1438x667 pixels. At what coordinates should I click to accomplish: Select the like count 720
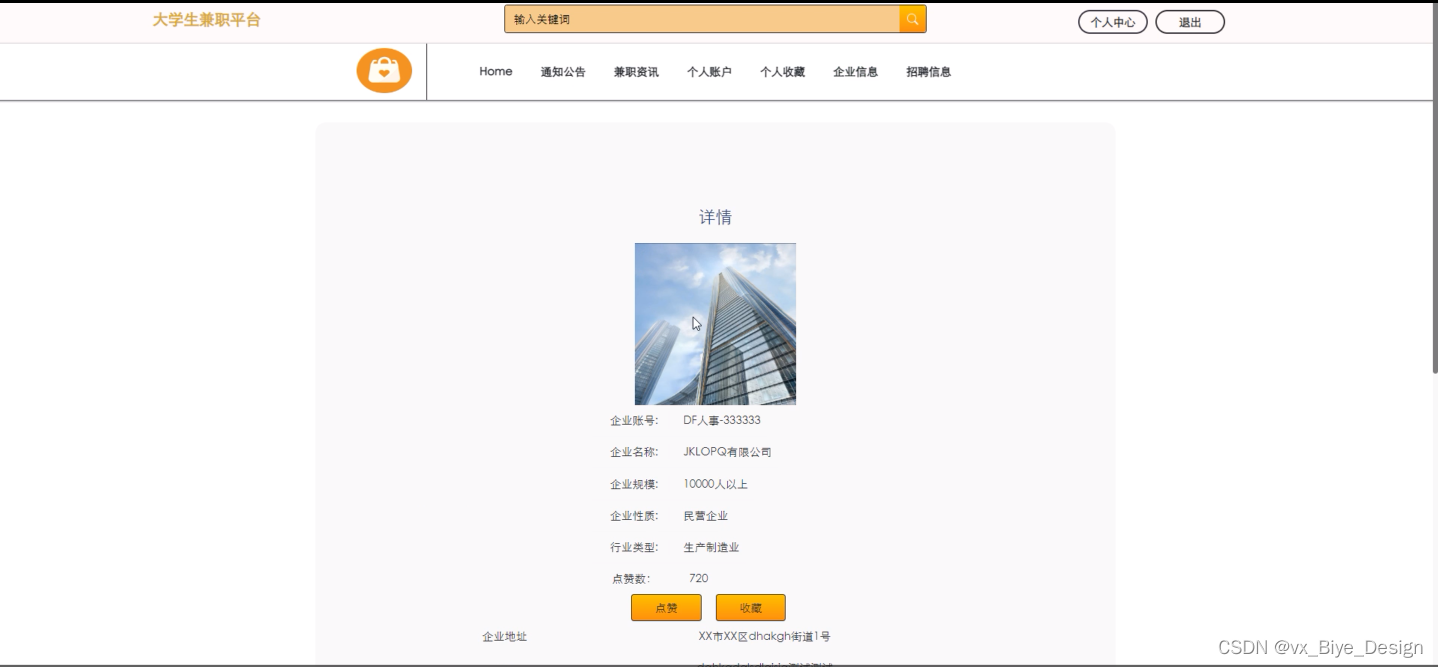click(x=699, y=579)
